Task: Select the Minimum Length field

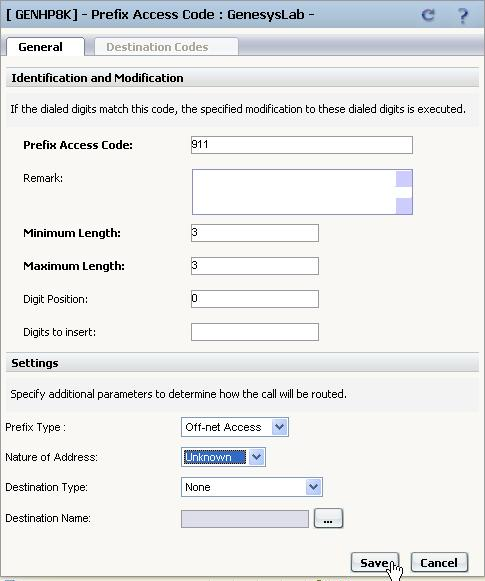Action: tap(255, 233)
